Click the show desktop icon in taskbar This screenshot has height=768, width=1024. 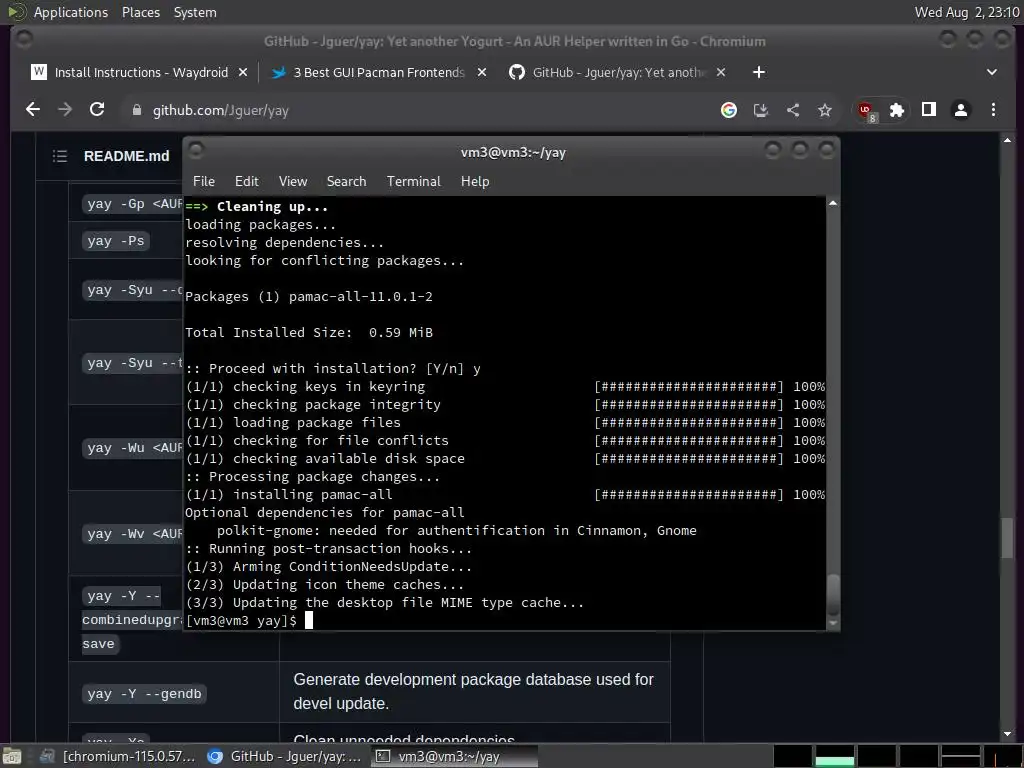[12, 757]
